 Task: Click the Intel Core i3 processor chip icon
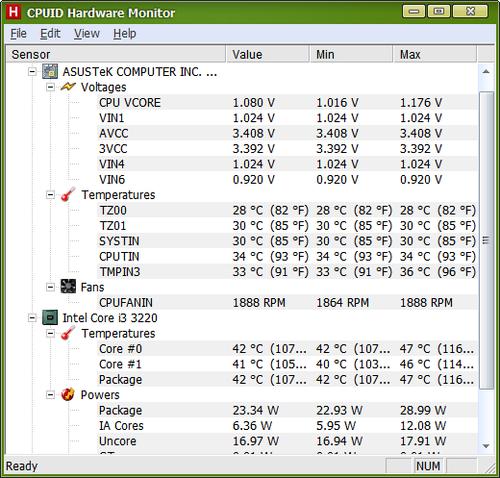pyautogui.click(x=50, y=318)
